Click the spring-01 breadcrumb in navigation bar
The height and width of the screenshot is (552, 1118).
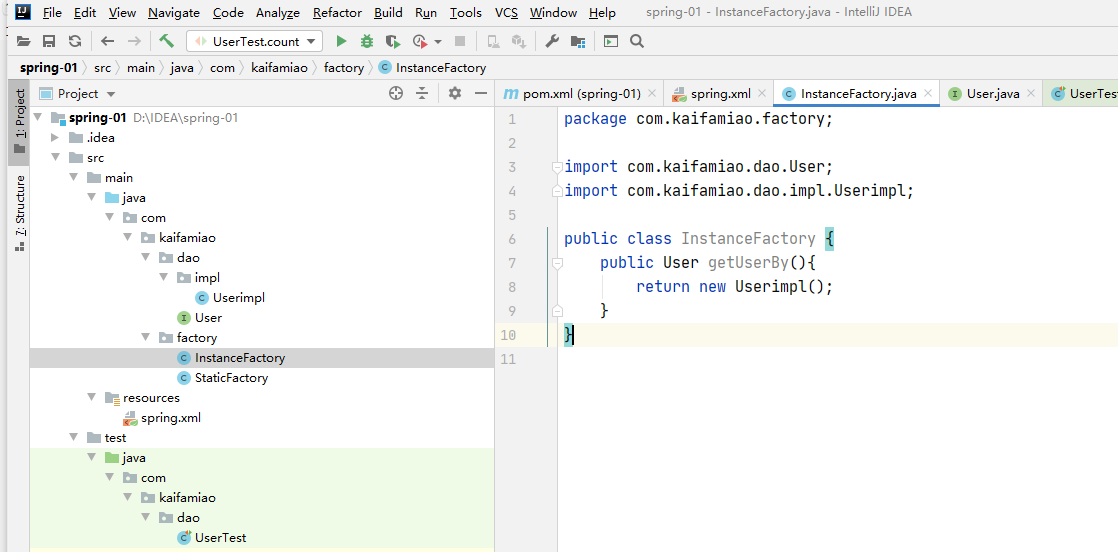48,68
